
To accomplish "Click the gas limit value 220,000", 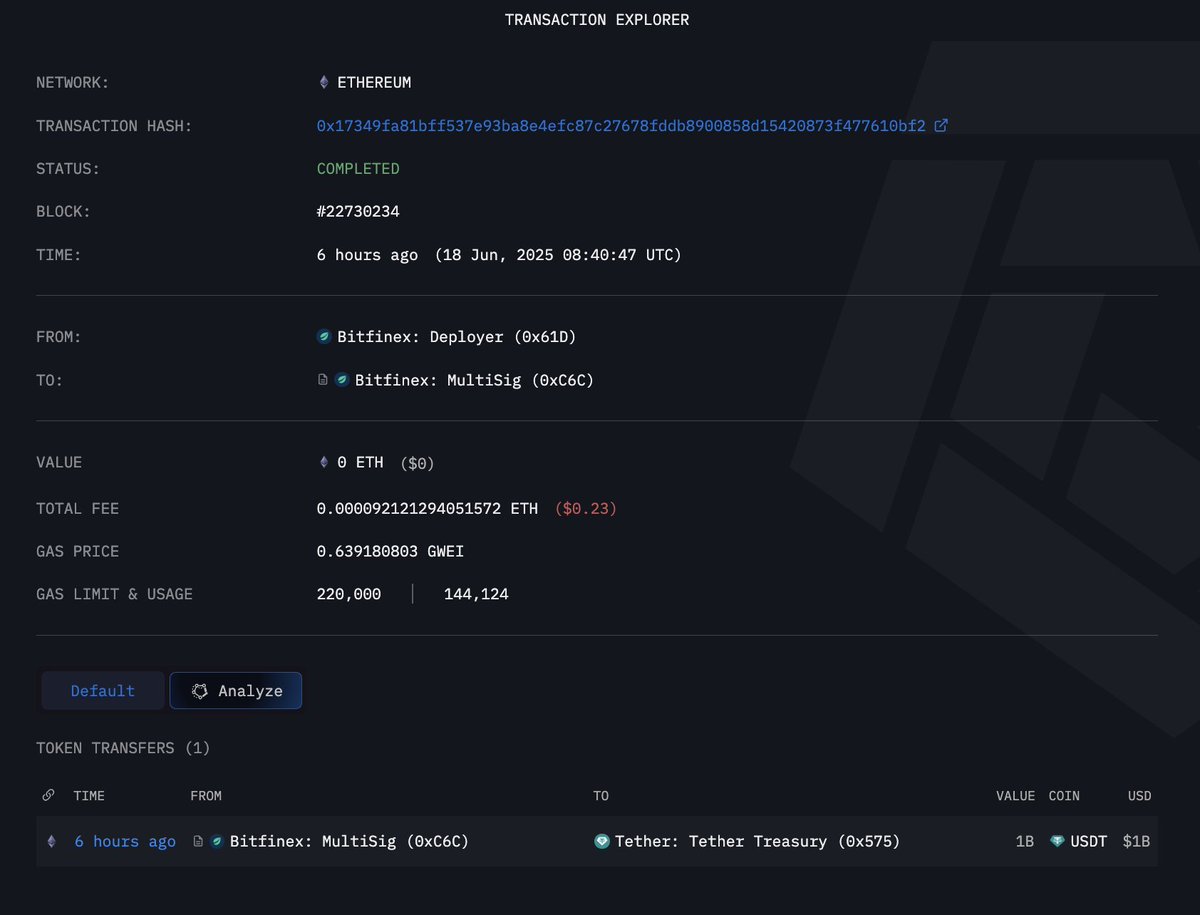I will 349,594.
